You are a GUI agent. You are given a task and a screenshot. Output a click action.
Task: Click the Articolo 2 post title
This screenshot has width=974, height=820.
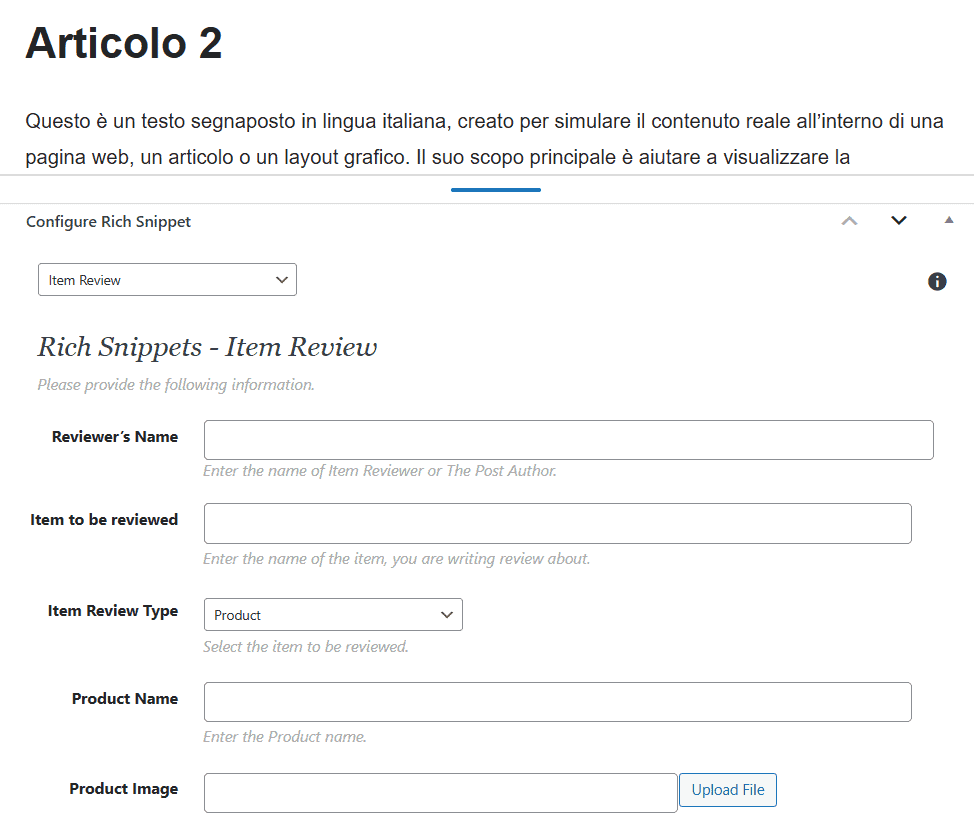point(122,43)
